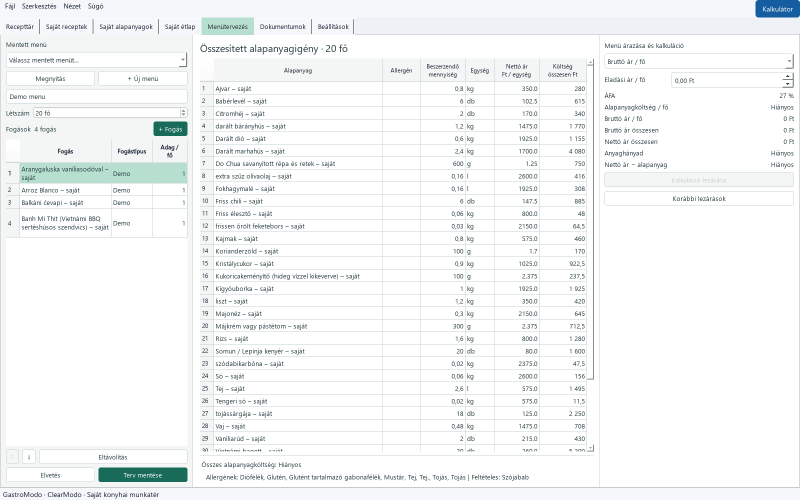Decrease Létszám headcount with down arrow
This screenshot has height=500, width=800.
(x=183, y=116)
